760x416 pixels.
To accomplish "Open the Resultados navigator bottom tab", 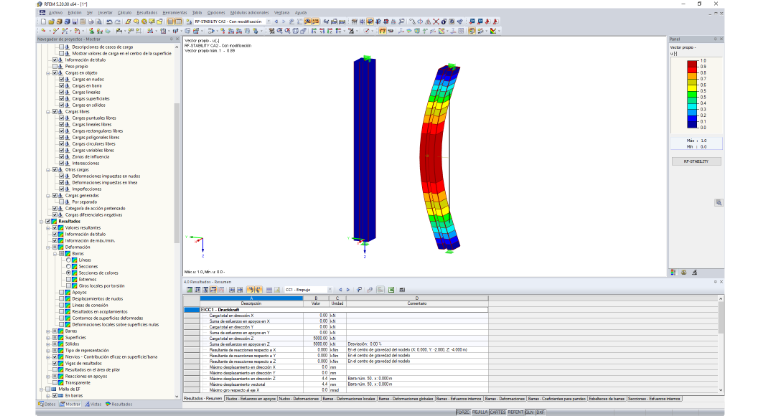I will pos(119,404).
